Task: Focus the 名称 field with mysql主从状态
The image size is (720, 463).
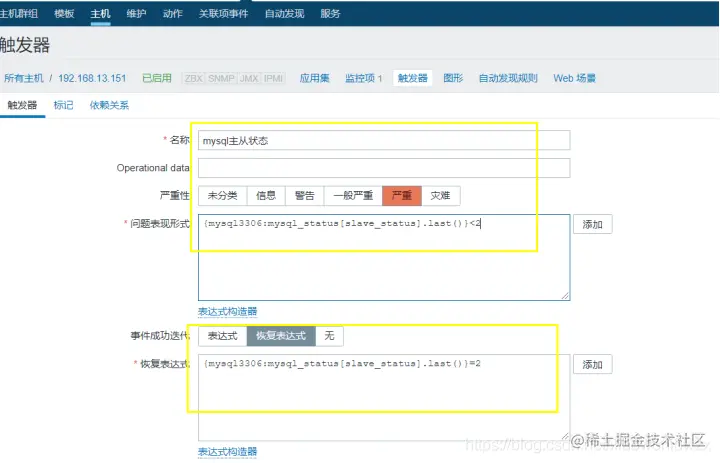Action: point(384,140)
